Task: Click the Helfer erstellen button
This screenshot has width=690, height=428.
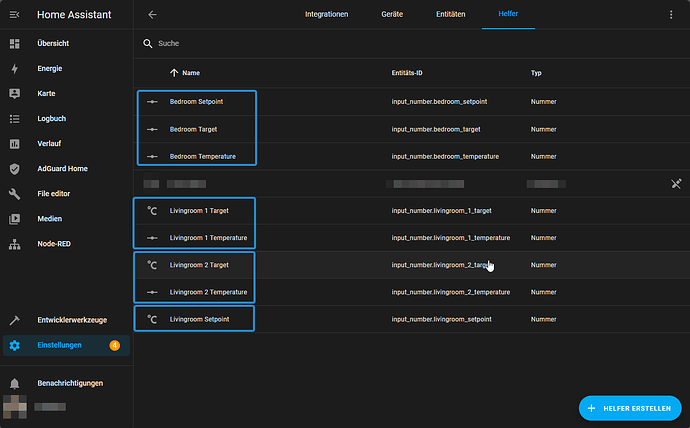Action: [x=629, y=408]
